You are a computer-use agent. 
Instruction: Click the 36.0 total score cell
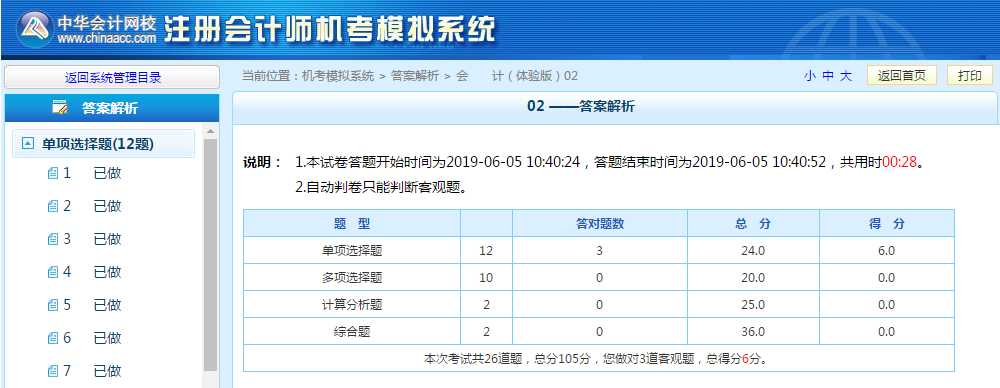[753, 332]
